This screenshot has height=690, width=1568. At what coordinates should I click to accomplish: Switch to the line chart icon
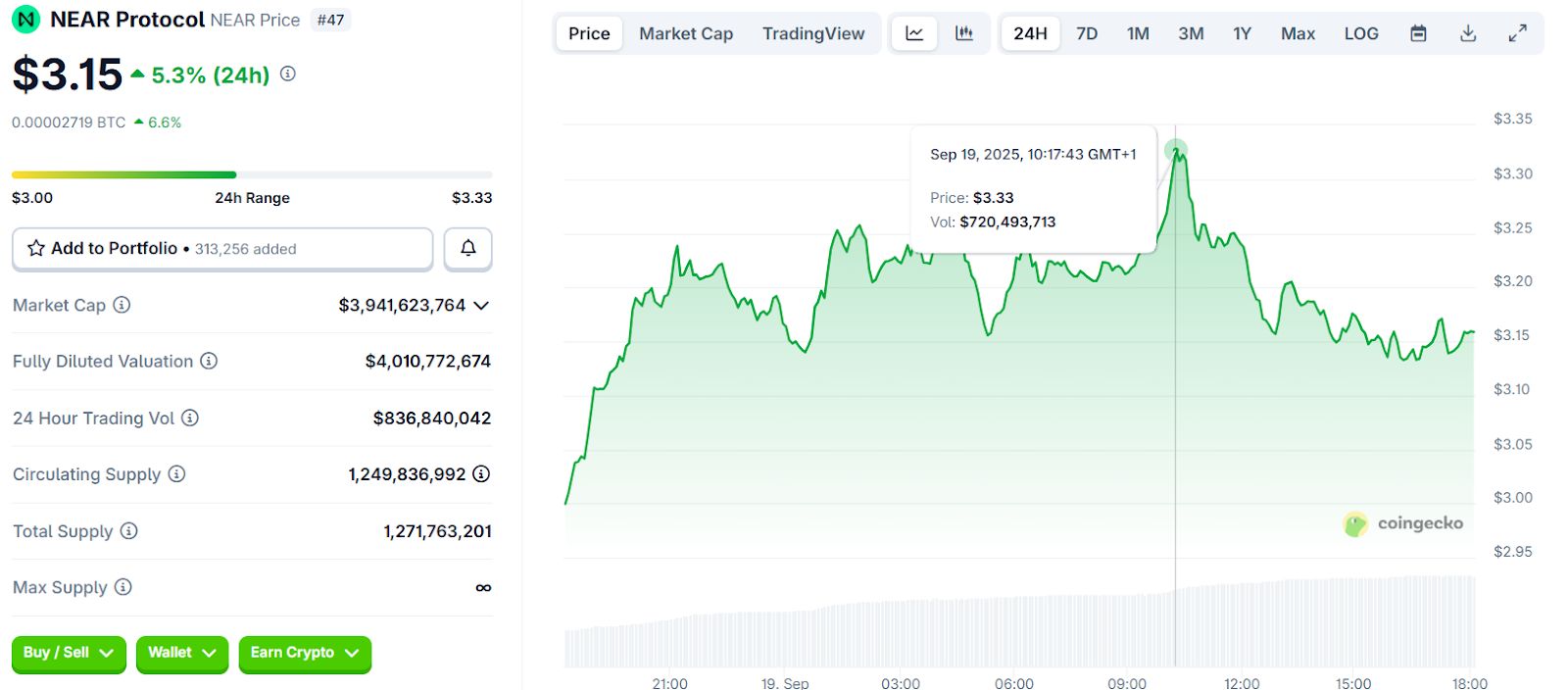click(x=914, y=33)
